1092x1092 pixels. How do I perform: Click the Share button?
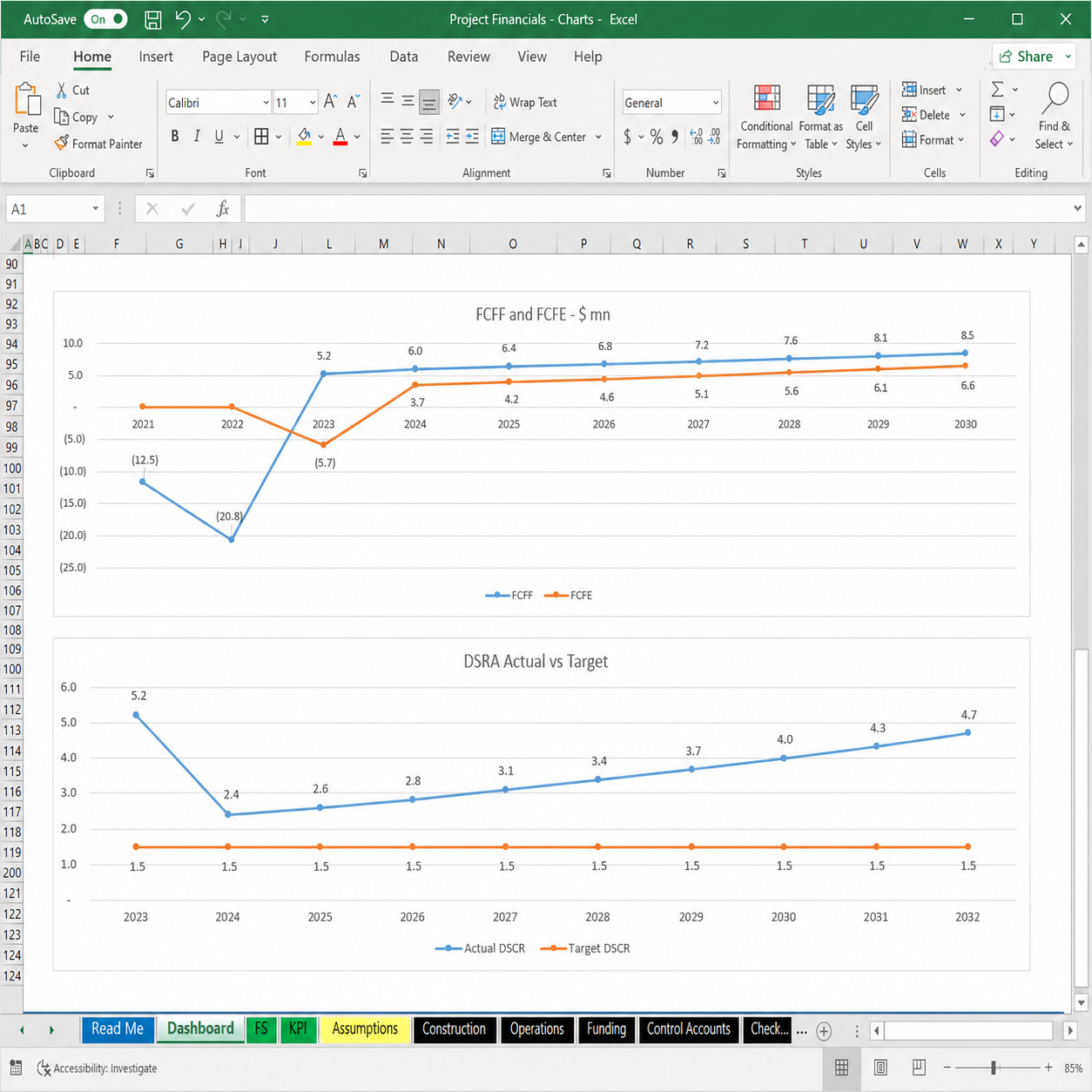click(1034, 57)
